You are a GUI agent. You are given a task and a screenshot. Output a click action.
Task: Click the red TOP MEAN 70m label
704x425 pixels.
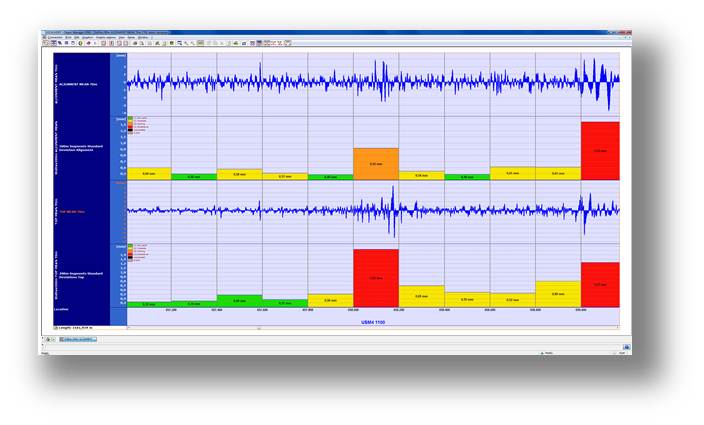(72, 211)
